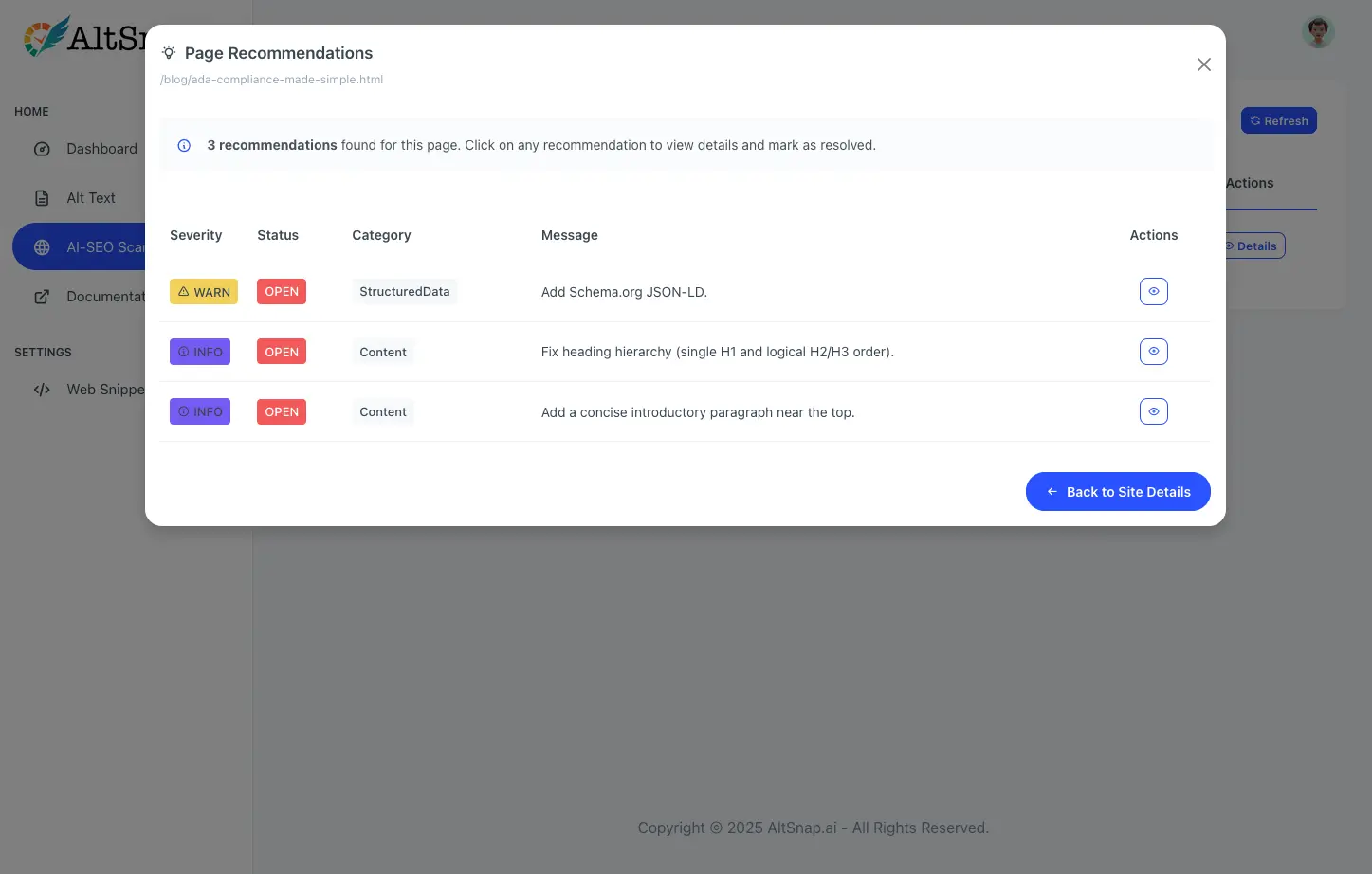Click INFO badge in introductory paragraph row

click(x=200, y=411)
